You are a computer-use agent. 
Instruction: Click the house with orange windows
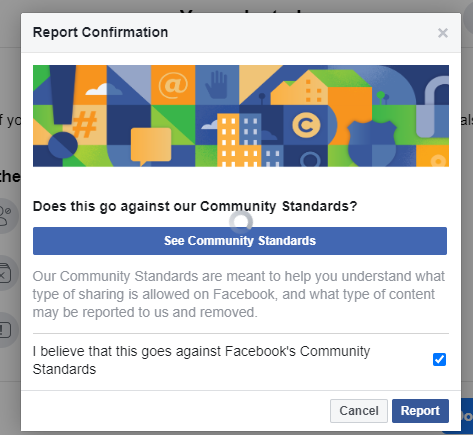[299, 88]
